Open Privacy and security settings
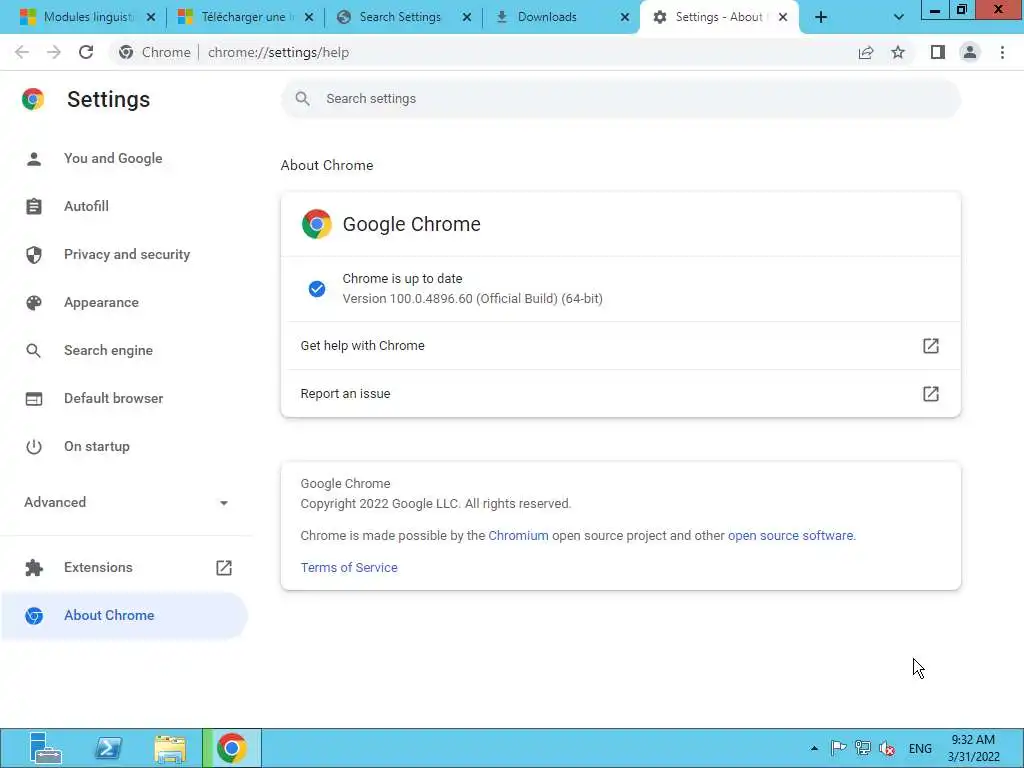Viewport: 1024px width, 768px height. [x=127, y=254]
